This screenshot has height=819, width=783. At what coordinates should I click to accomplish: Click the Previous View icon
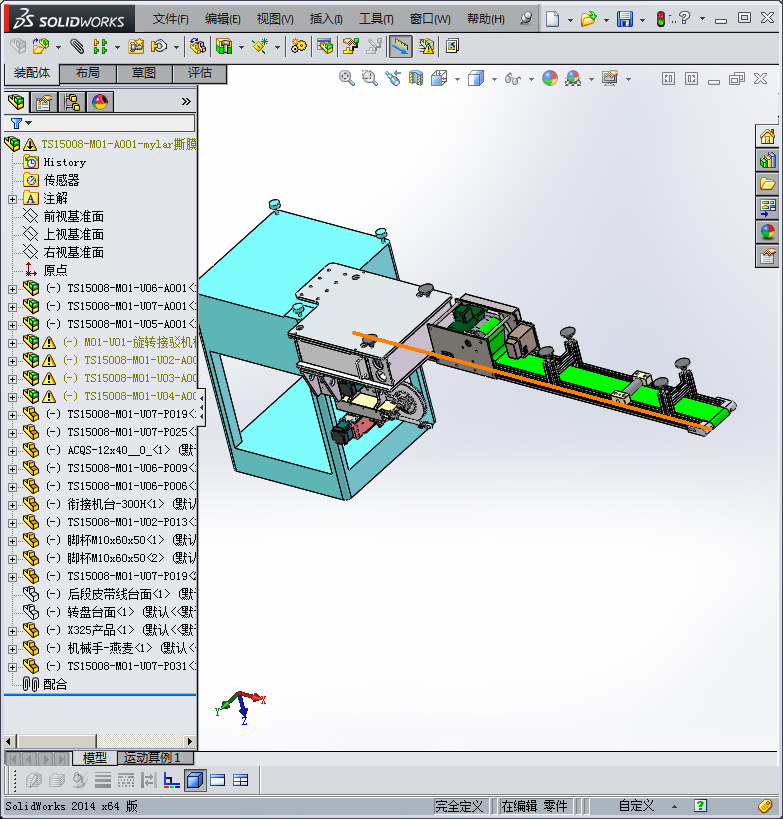point(393,78)
